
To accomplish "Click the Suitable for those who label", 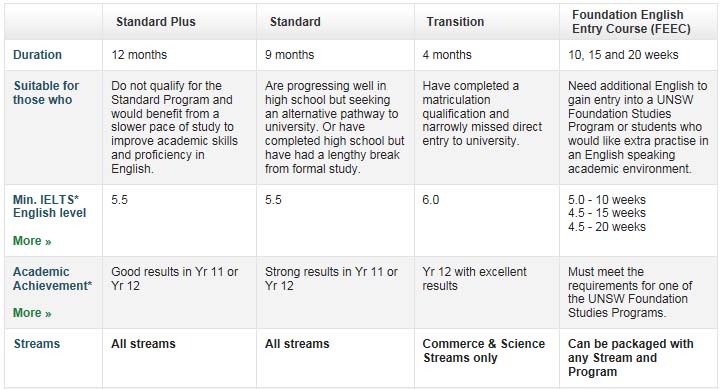I will point(46,93).
